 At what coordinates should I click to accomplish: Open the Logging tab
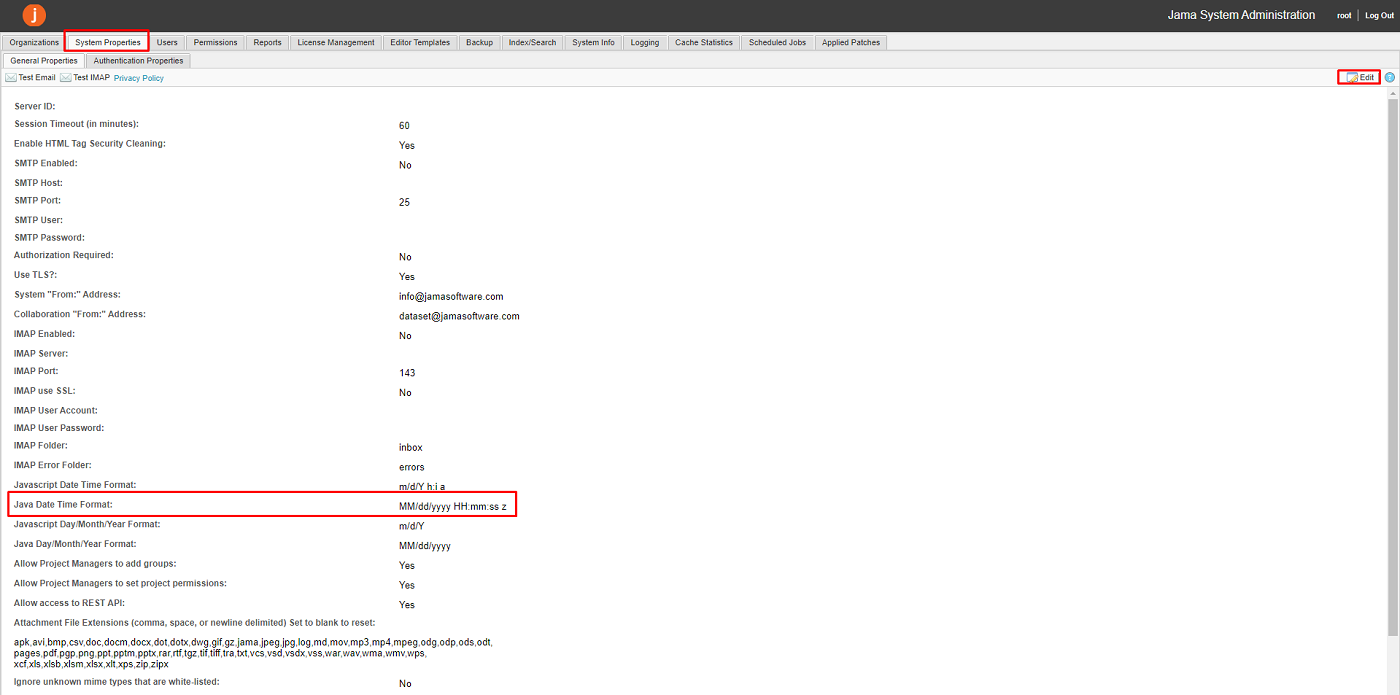click(x=645, y=42)
